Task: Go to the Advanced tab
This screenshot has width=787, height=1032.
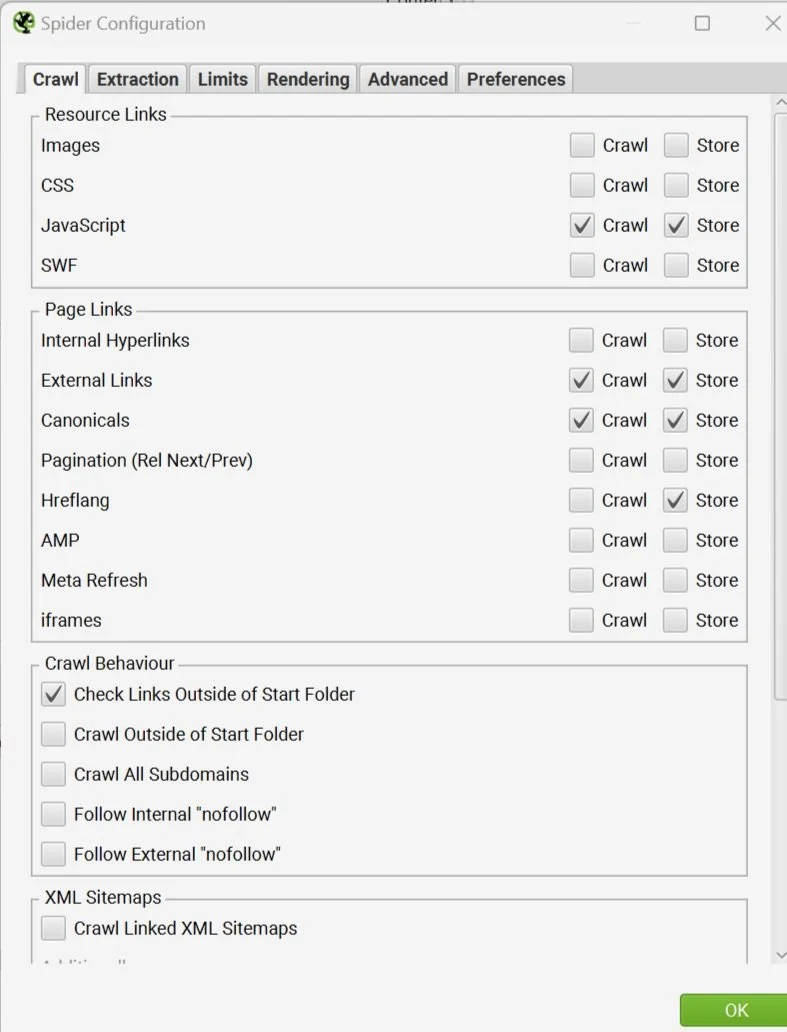Action: point(408,80)
